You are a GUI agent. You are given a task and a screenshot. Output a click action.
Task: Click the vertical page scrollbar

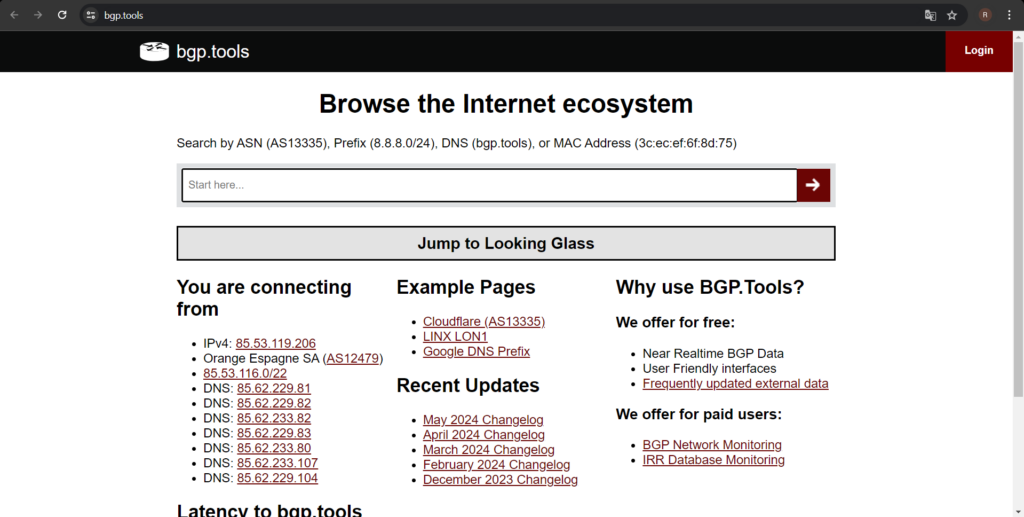point(1018,219)
